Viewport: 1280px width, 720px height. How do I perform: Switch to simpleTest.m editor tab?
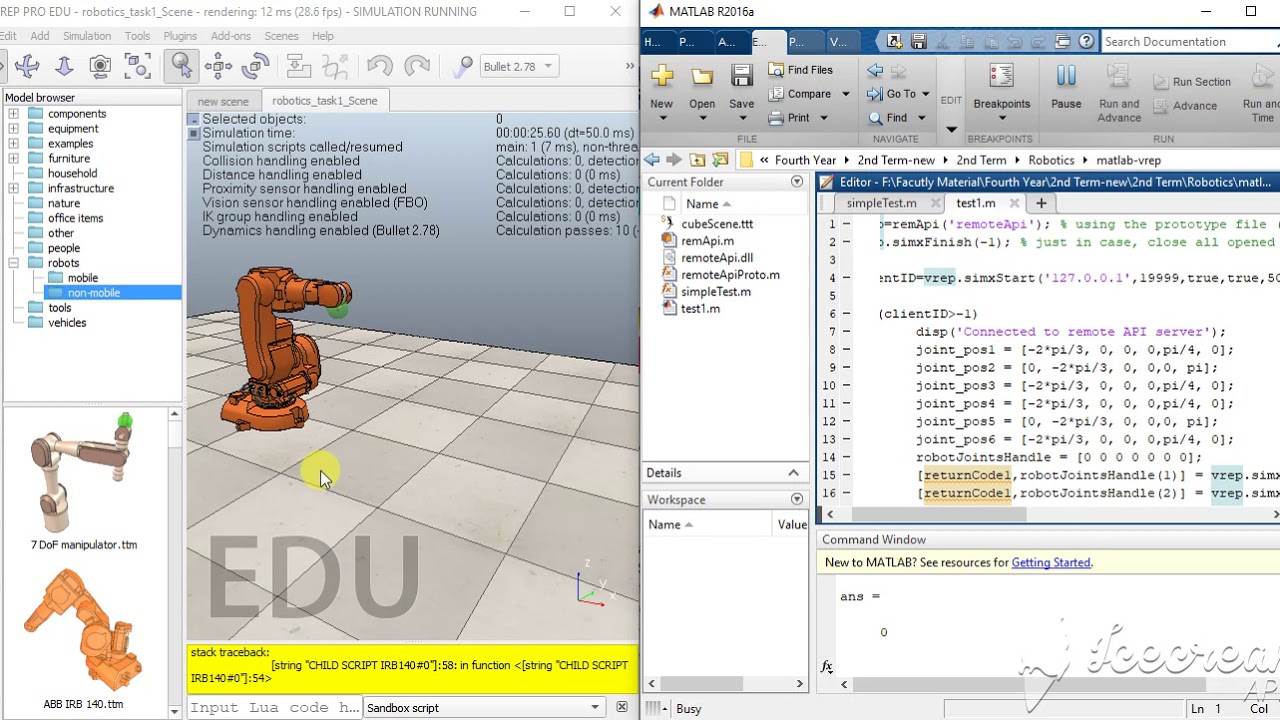(880, 203)
